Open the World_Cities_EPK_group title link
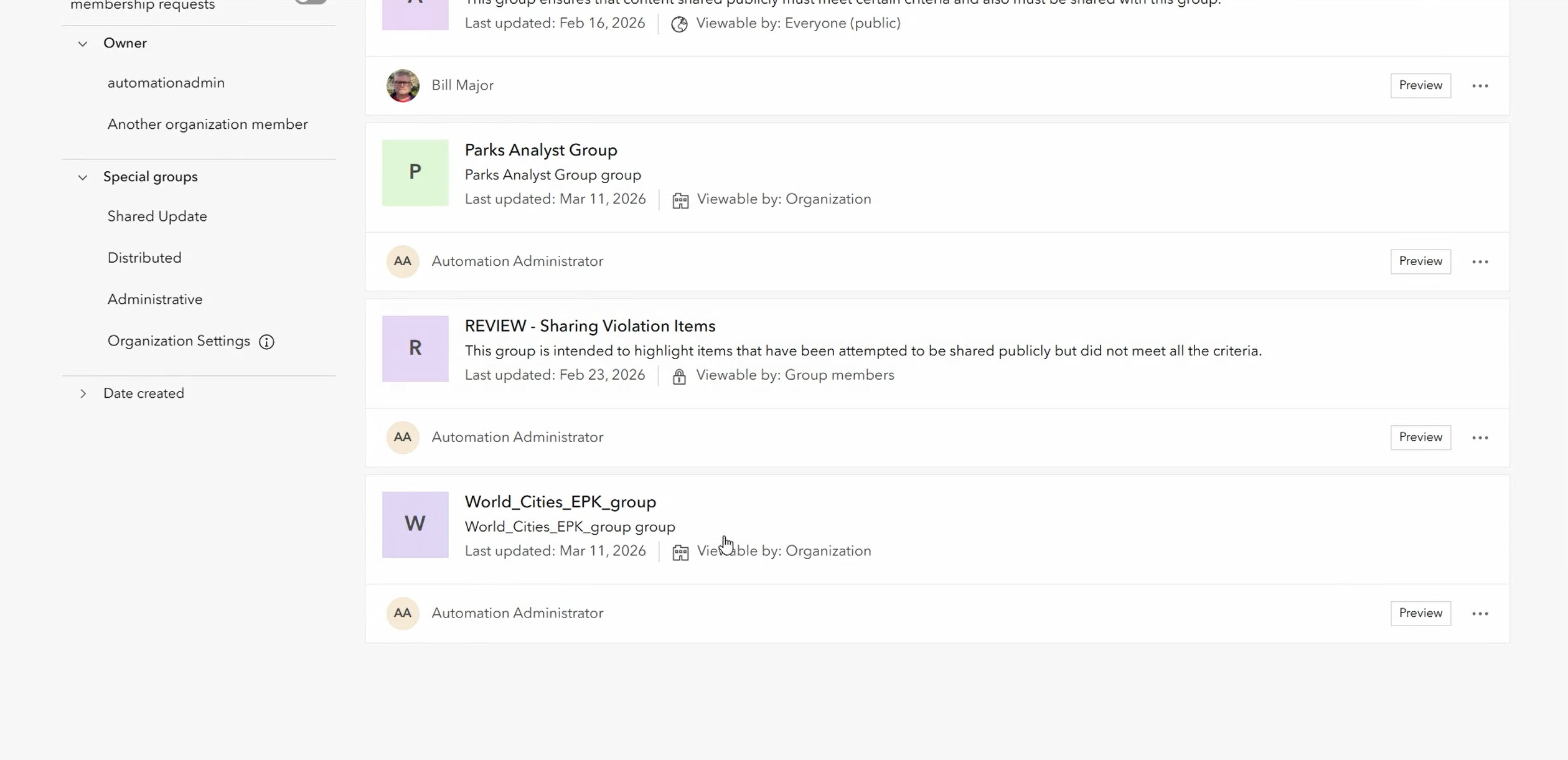The height and width of the screenshot is (760, 1568). (560, 502)
